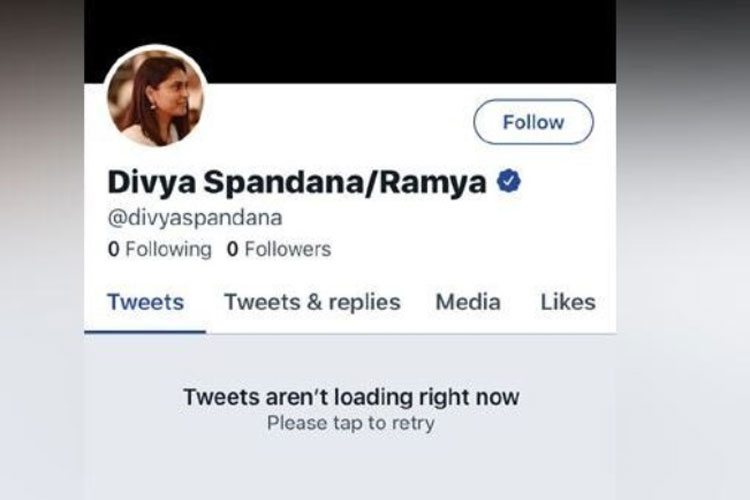Click empty gray timeline area below retry text
The height and width of the screenshot is (500, 750).
351,470
